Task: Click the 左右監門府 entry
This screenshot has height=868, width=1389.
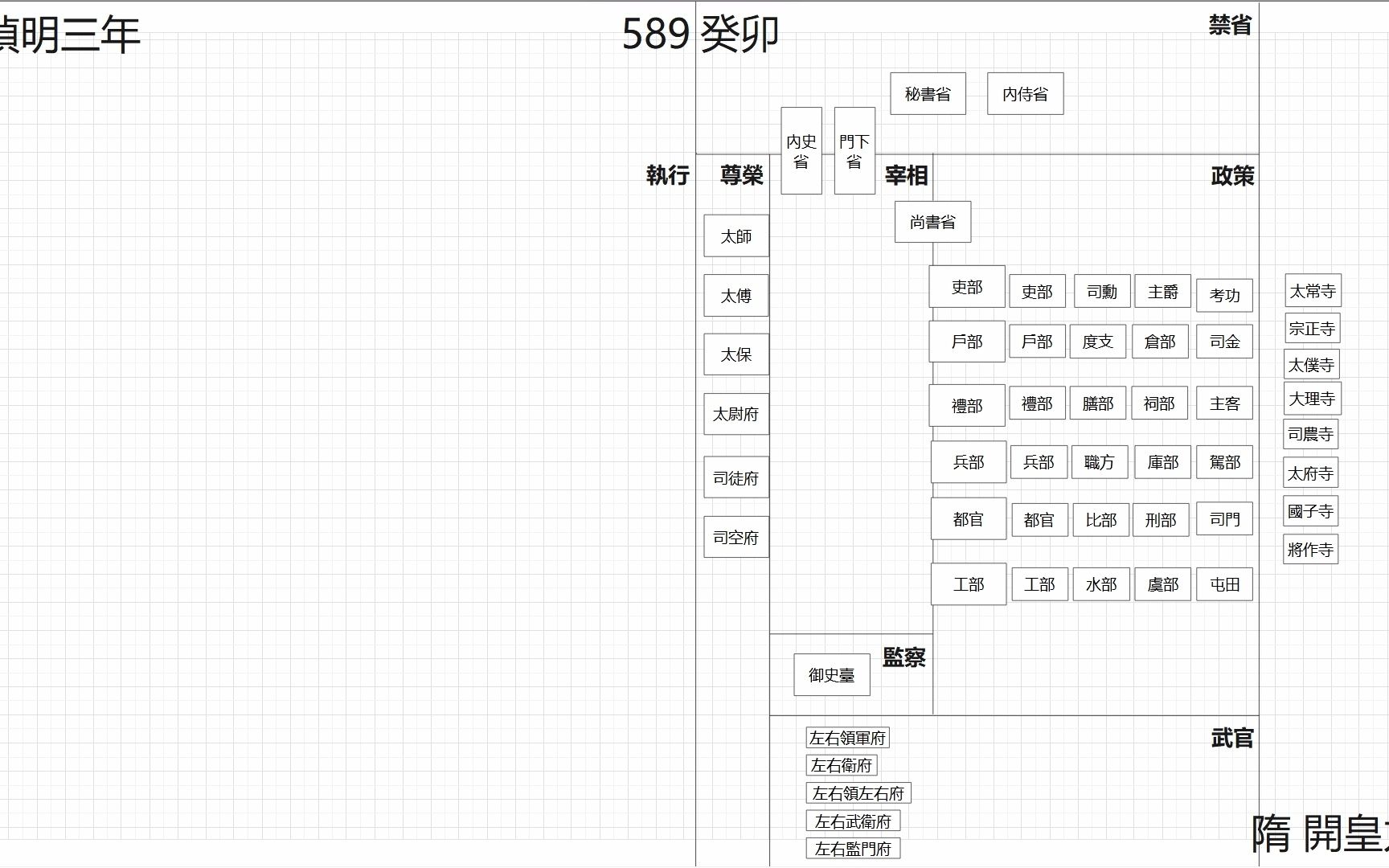Action: click(x=853, y=849)
